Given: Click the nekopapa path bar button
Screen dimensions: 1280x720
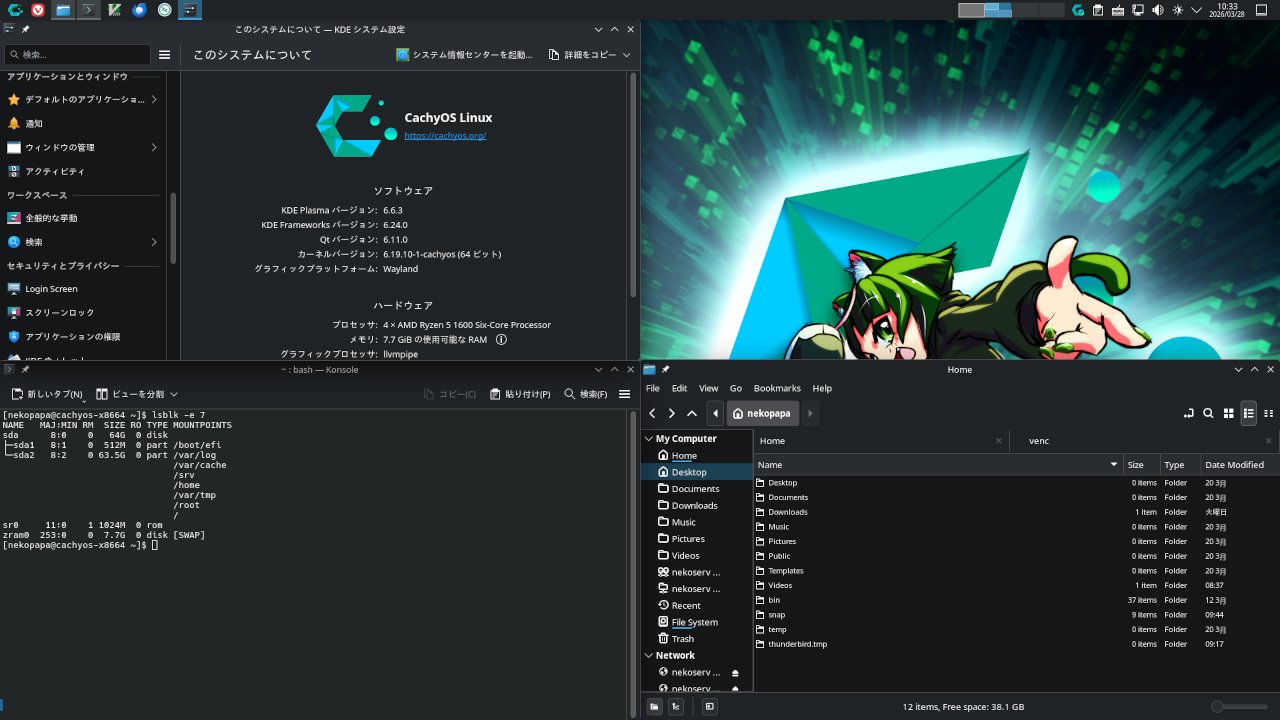Looking at the screenshot, I should click(x=761, y=413).
